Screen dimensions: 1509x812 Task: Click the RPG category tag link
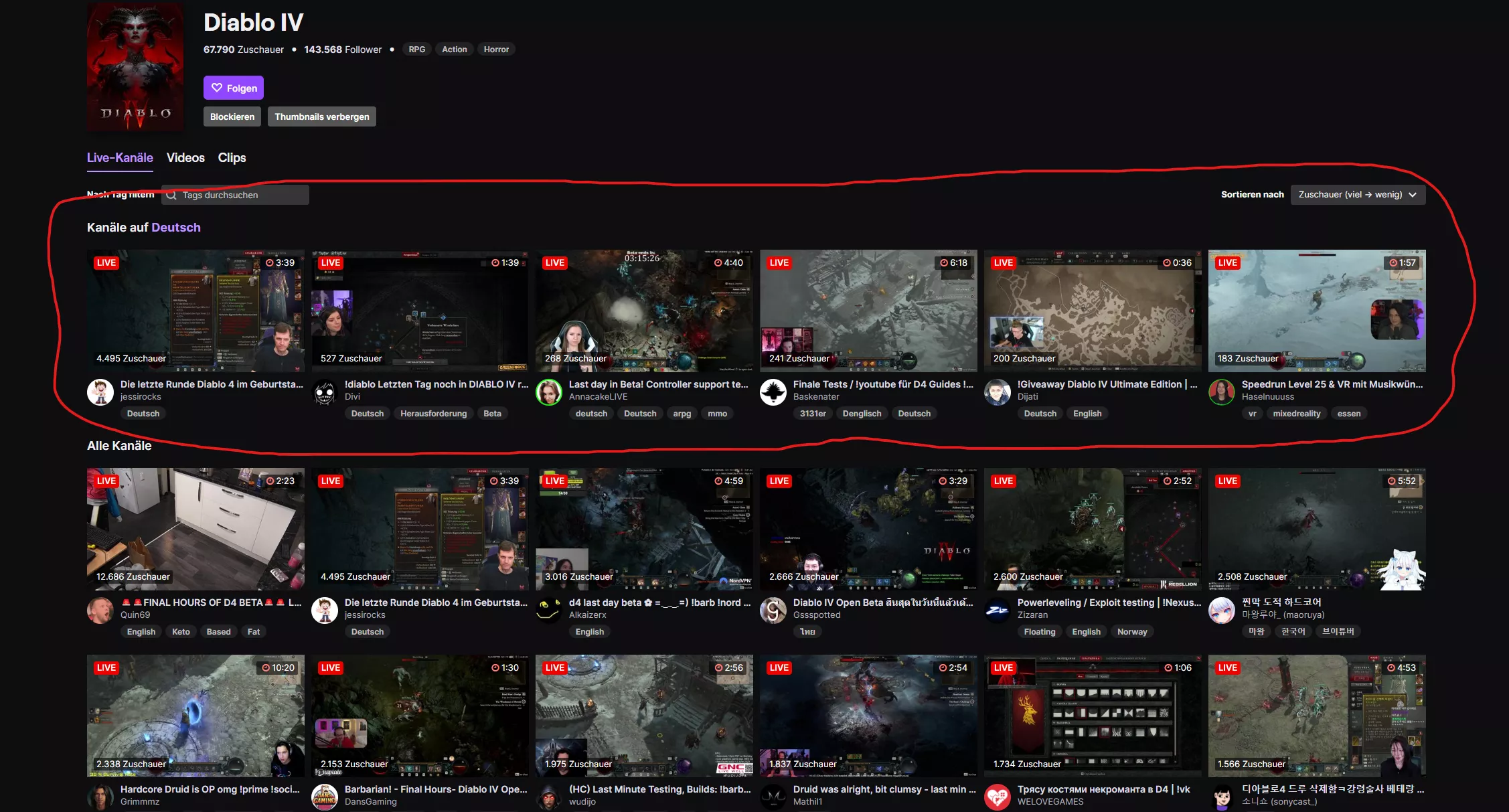416,49
